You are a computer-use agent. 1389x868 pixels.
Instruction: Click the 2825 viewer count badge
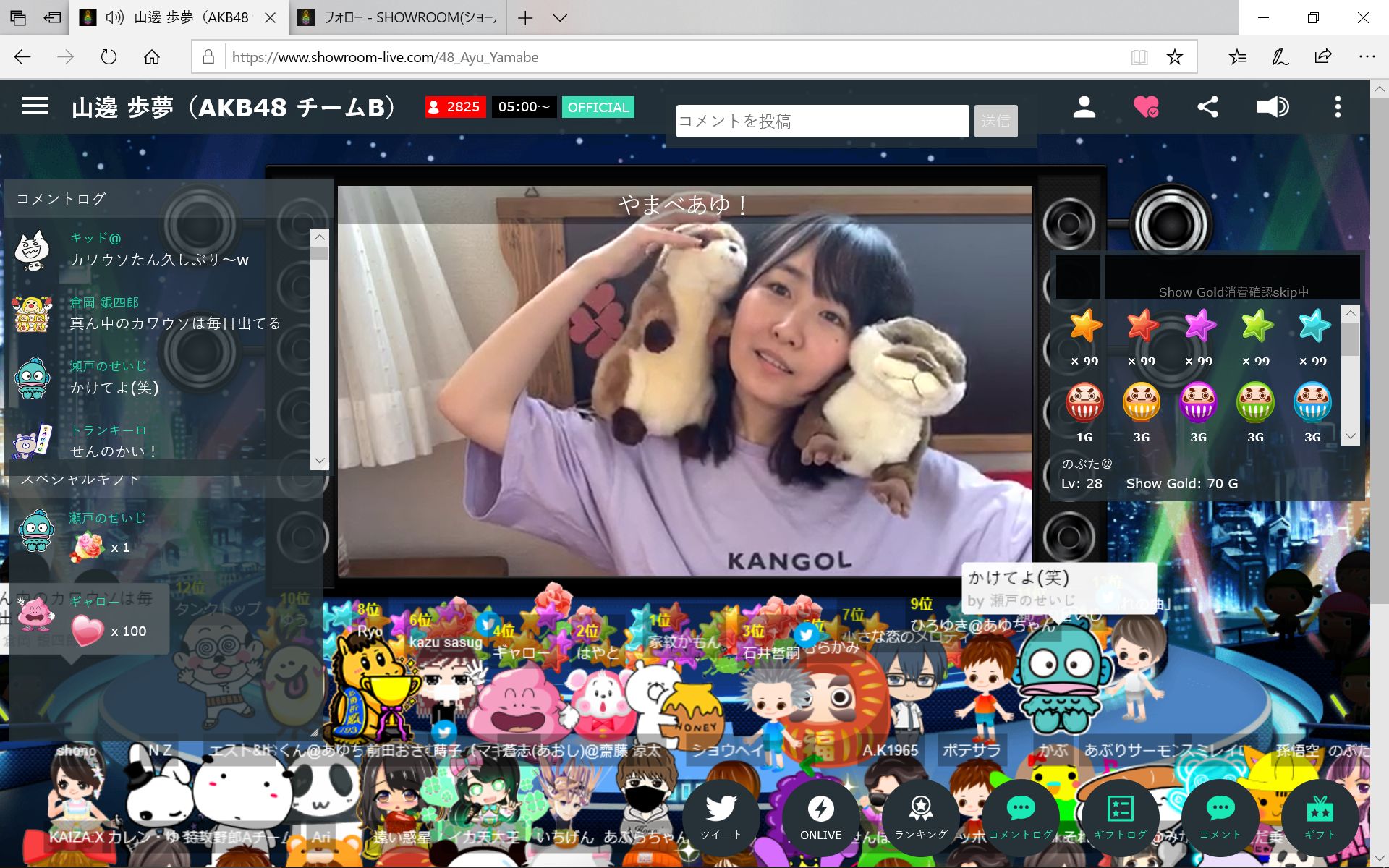(x=455, y=107)
